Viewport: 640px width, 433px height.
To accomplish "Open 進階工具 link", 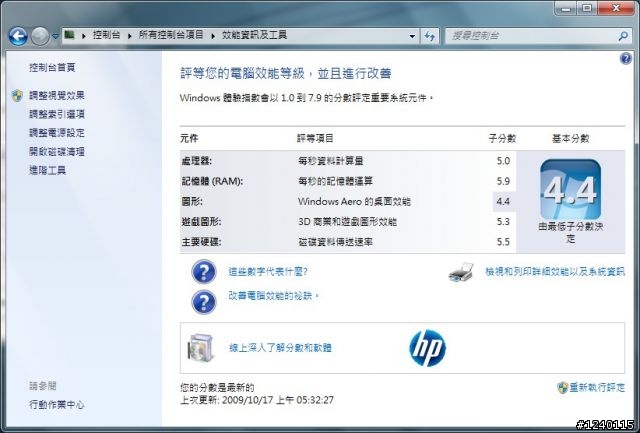I will coord(47,170).
